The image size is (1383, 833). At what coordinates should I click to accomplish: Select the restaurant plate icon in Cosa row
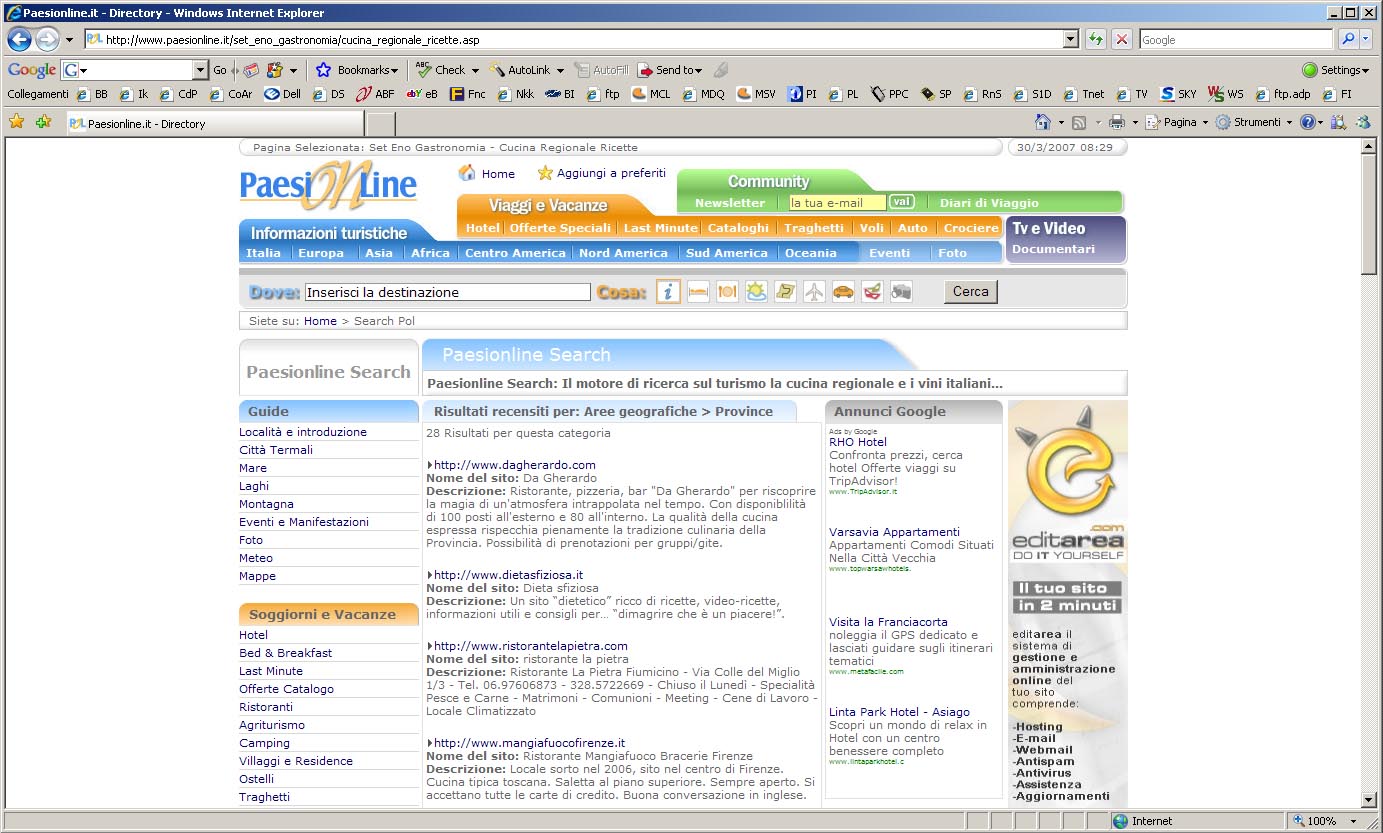(727, 292)
